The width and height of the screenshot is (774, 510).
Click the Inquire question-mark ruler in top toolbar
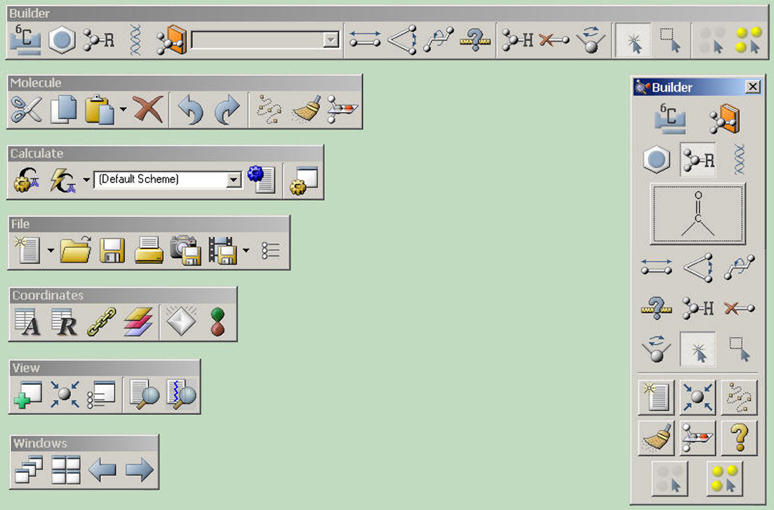[x=475, y=39]
